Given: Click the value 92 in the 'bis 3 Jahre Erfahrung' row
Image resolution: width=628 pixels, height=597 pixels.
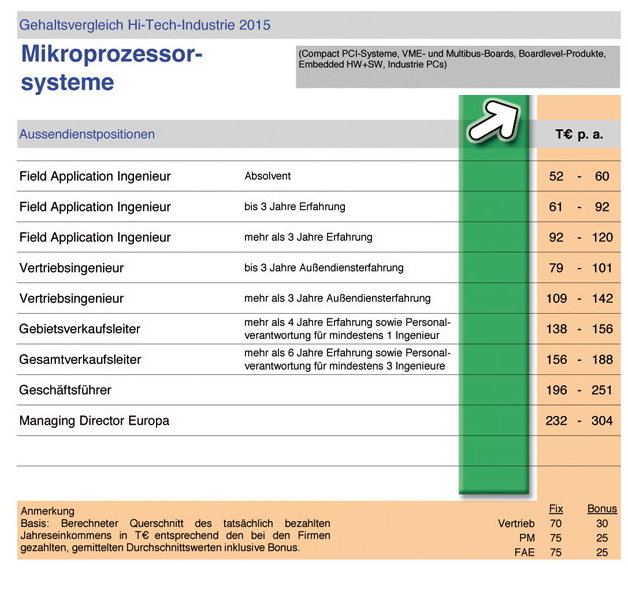Looking at the screenshot, I should click(x=602, y=207).
